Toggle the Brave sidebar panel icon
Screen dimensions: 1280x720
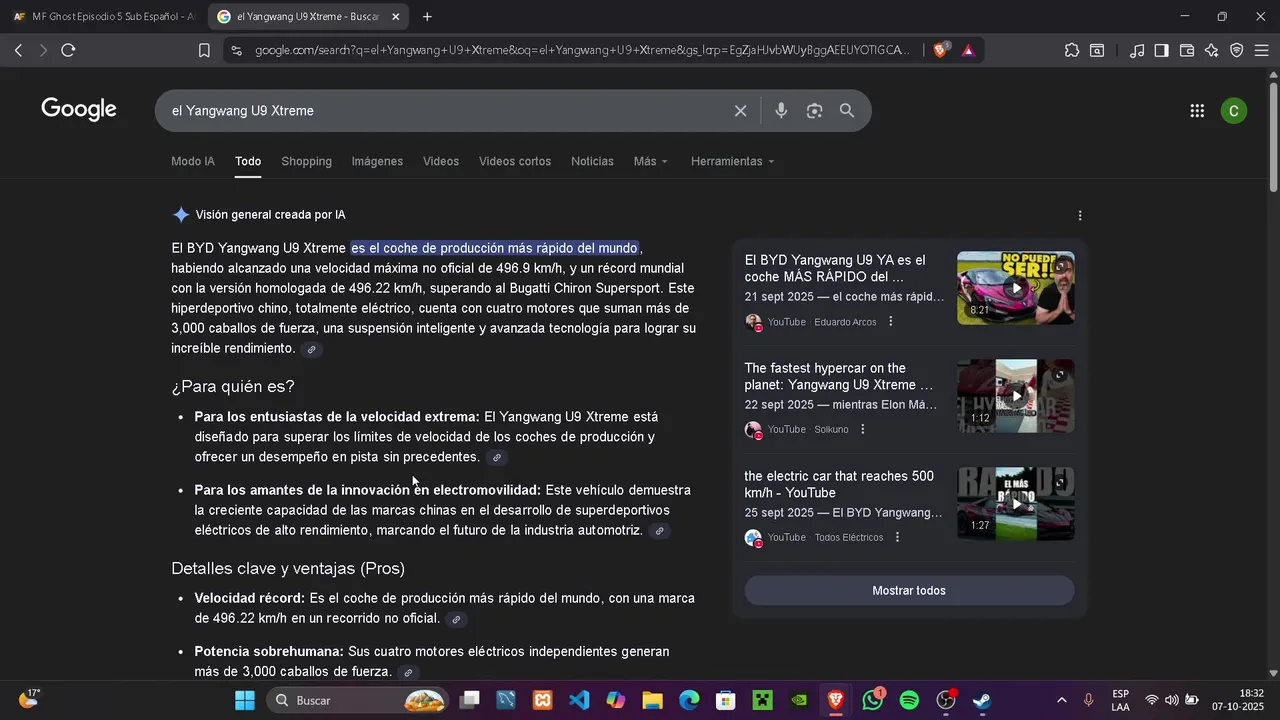point(1162,50)
